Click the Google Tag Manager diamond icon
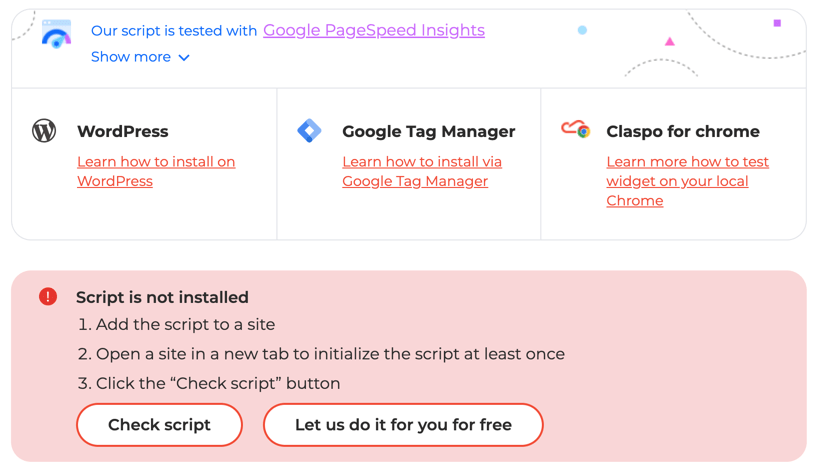 (309, 130)
